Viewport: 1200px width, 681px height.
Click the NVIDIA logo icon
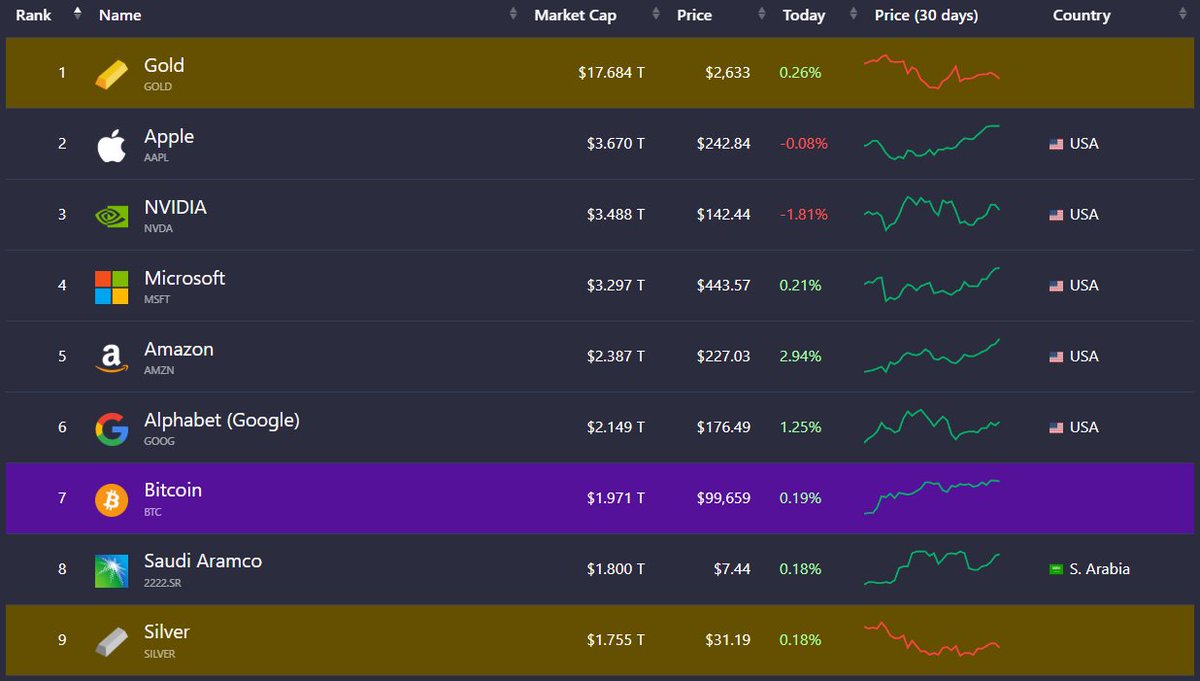coord(111,216)
